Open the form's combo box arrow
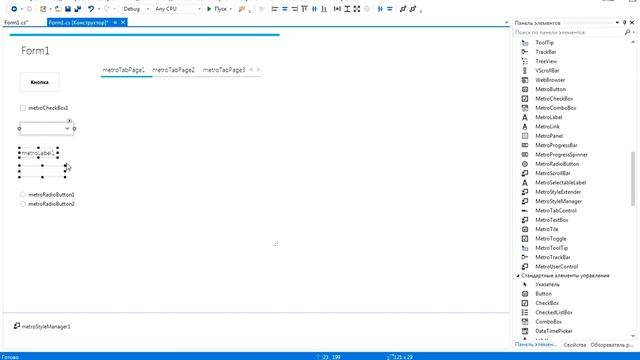Image resolution: width=640 pixels, height=360 pixels. click(x=67, y=129)
